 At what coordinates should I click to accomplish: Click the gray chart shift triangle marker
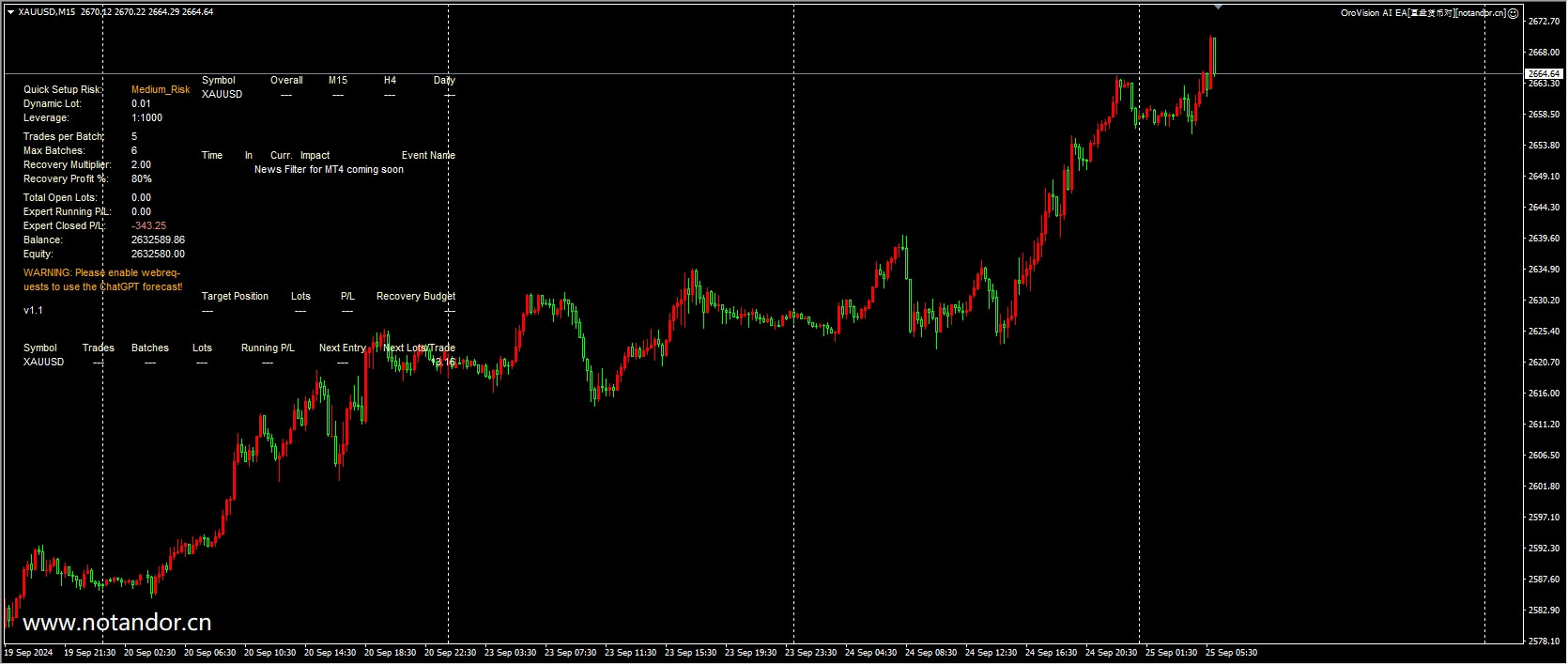(x=1218, y=7)
